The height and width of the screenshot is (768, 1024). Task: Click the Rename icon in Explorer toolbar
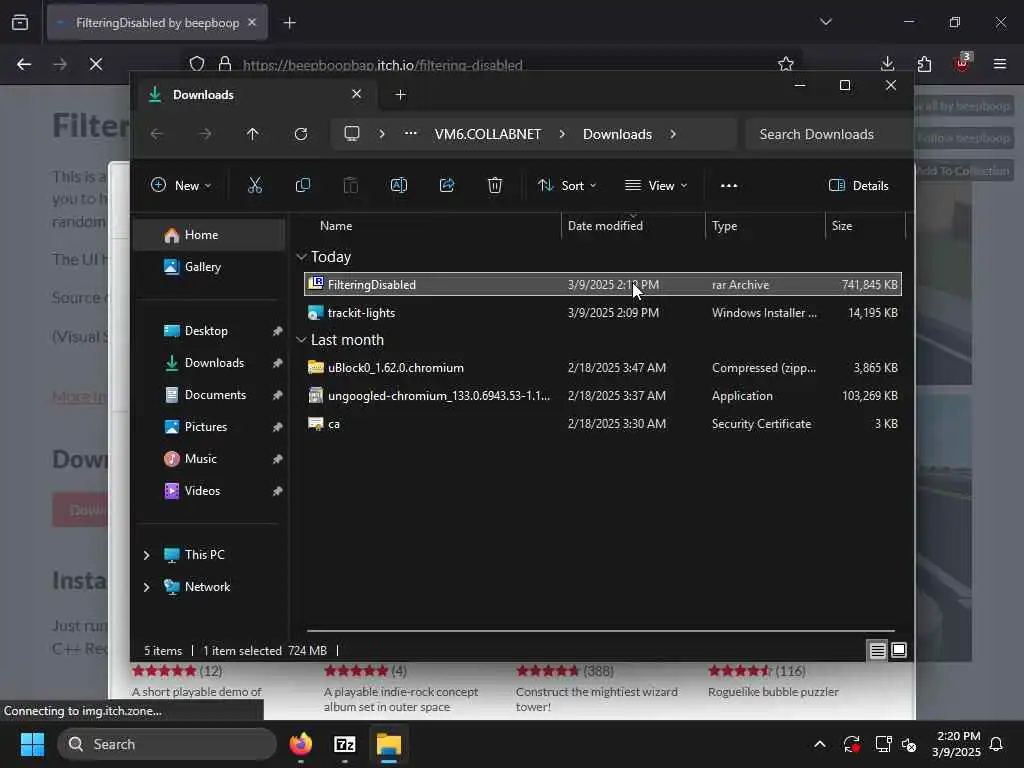[399, 185]
